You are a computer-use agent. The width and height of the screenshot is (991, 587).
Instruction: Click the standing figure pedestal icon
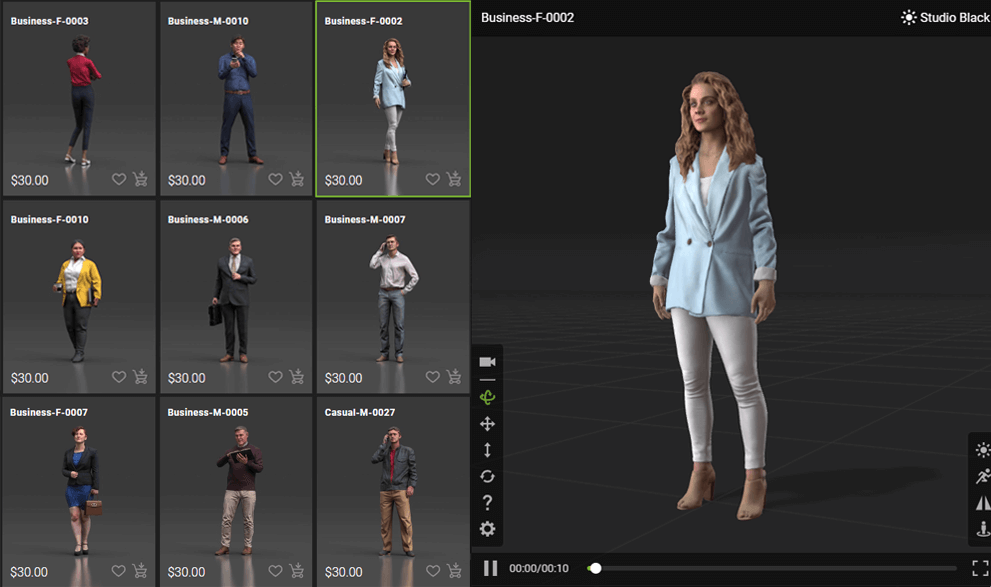[x=982, y=529]
